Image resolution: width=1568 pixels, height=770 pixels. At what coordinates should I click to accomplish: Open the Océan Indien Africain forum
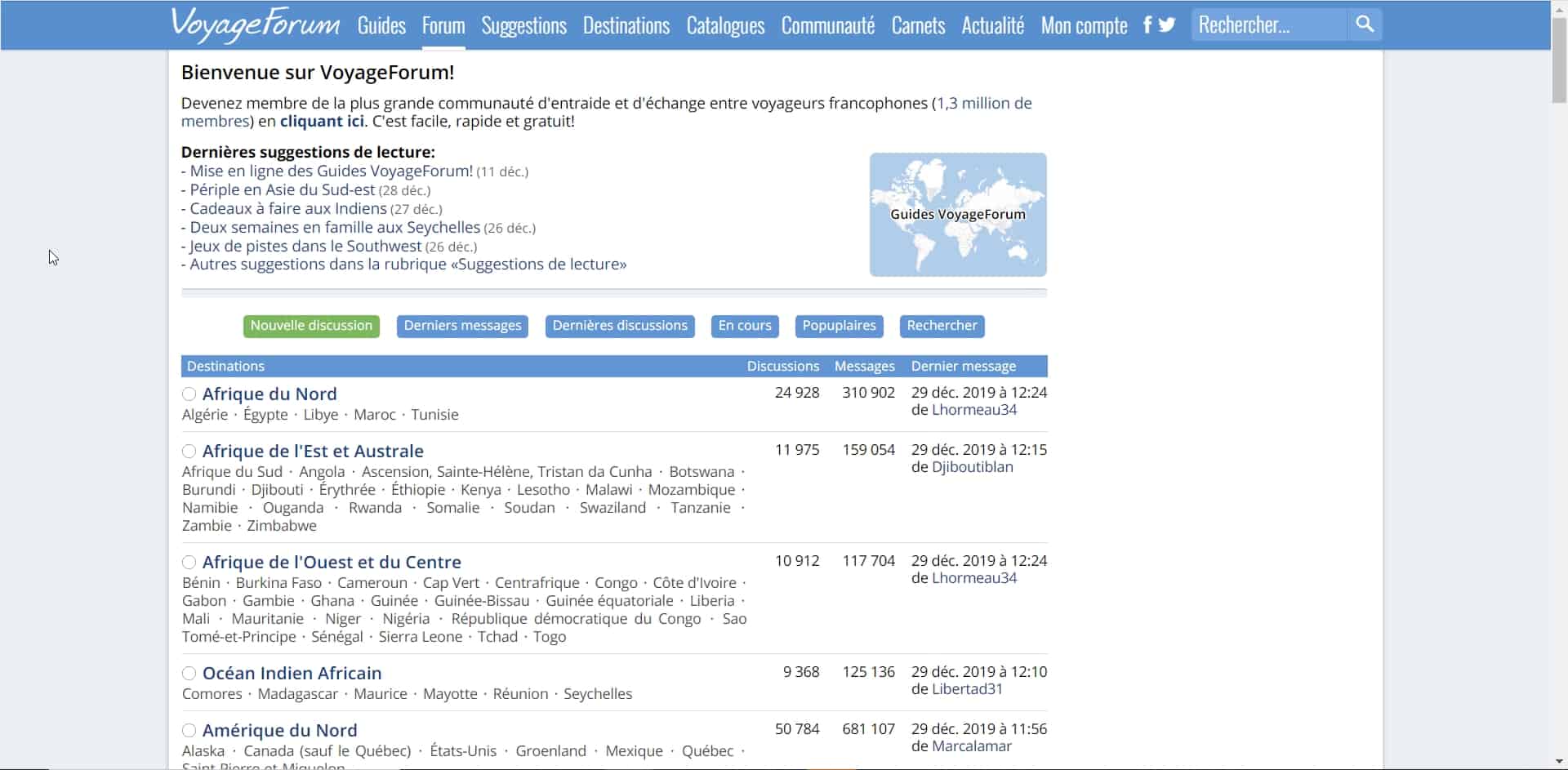pos(292,674)
